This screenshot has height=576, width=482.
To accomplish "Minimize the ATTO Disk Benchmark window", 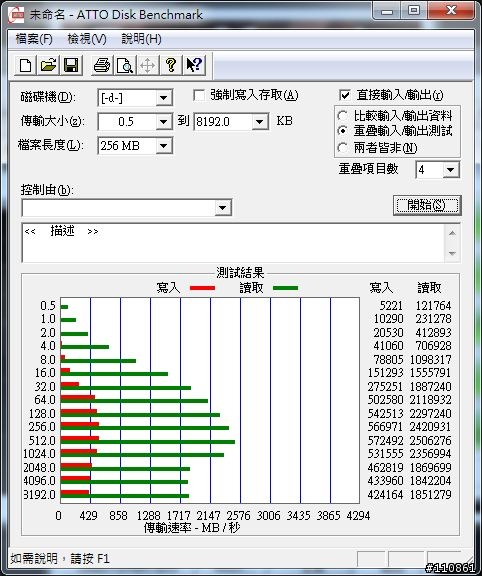I will coord(387,11).
